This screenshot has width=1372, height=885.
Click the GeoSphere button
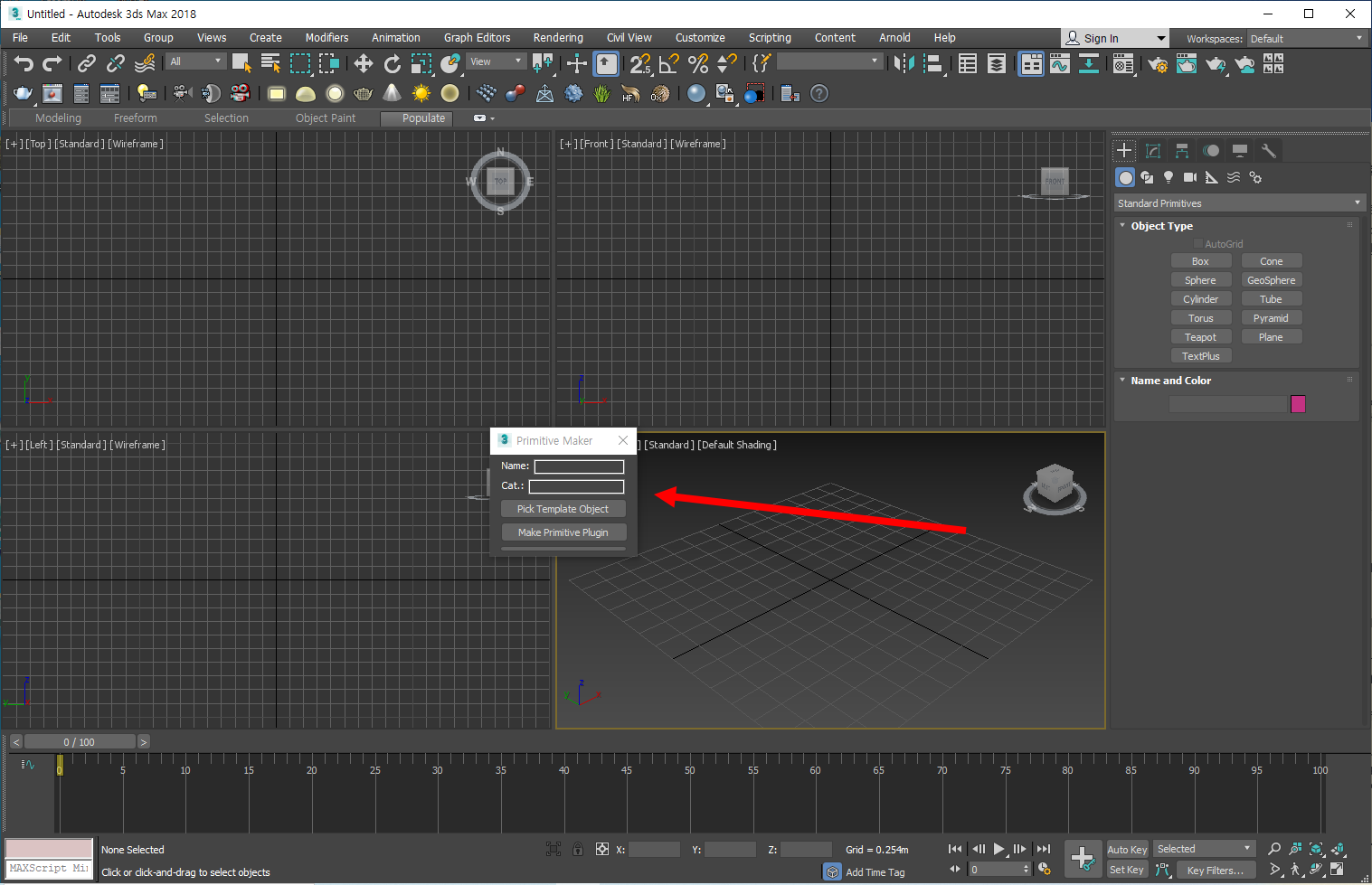(x=1271, y=280)
